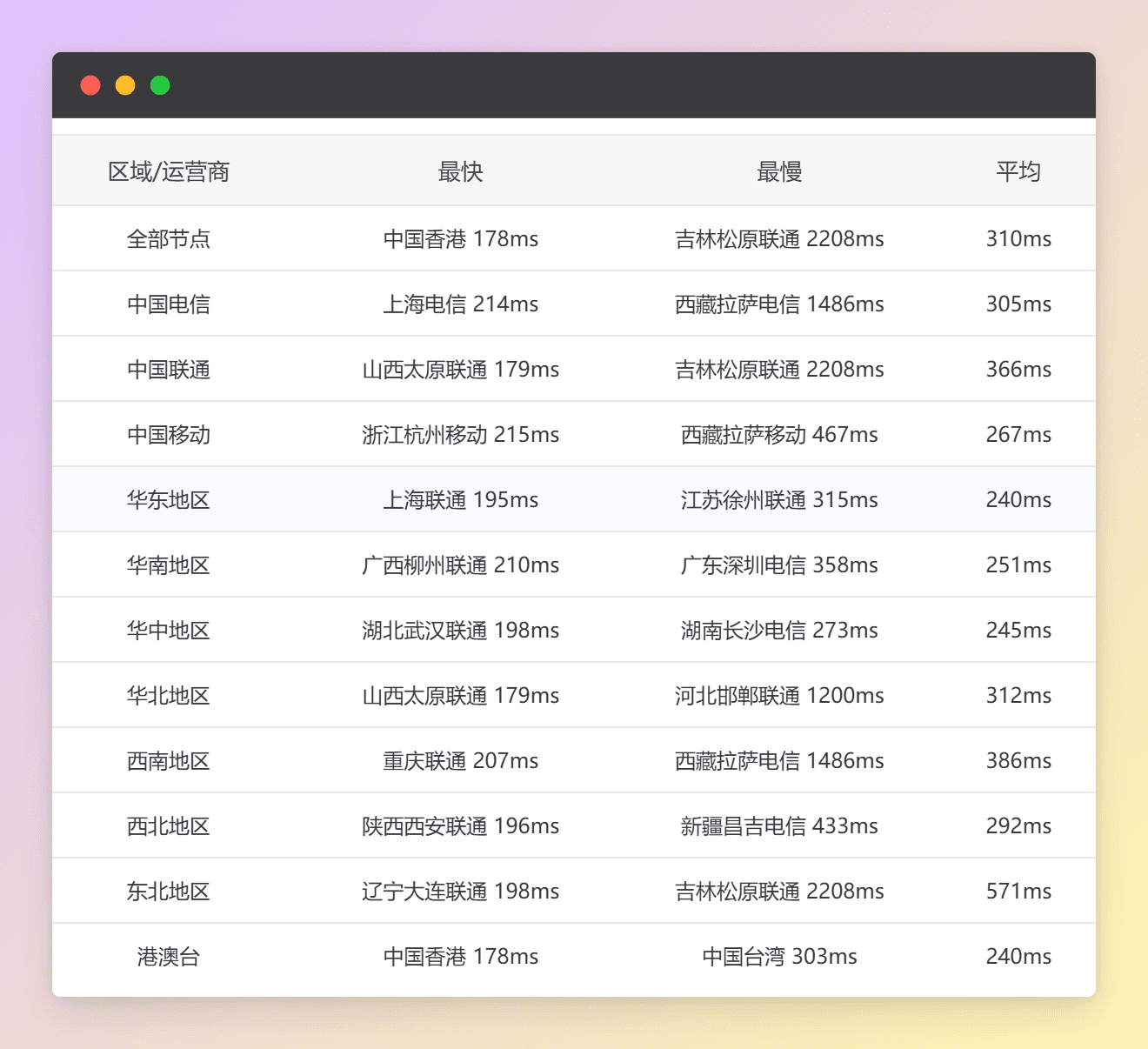Select the 华南地区 row label
Viewport: 1148px width, 1049px height.
pyautogui.click(x=169, y=565)
